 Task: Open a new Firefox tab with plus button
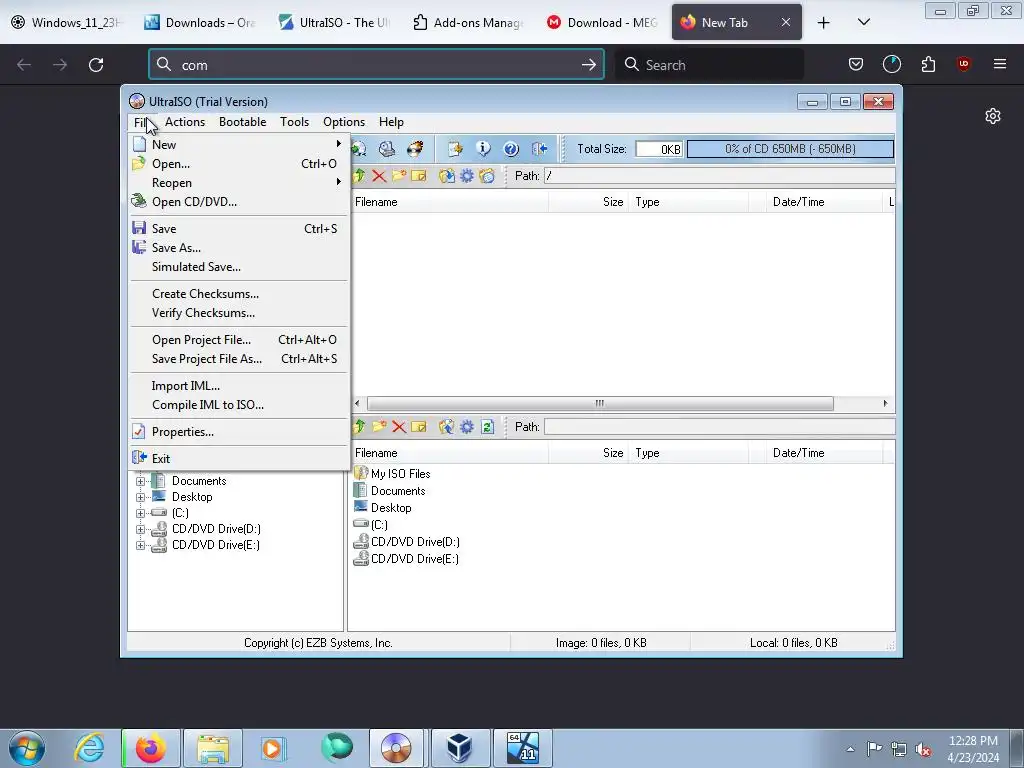point(824,22)
